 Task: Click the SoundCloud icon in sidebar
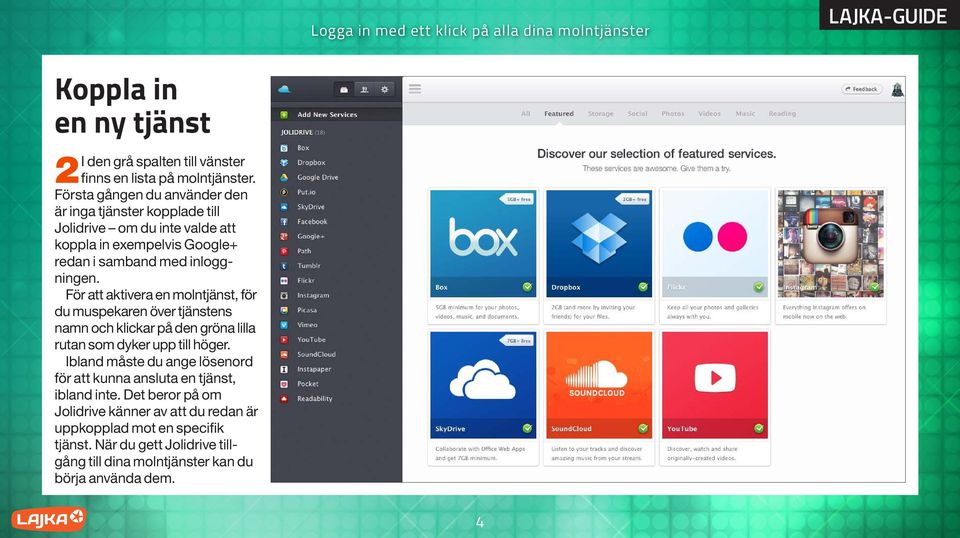pyautogui.click(x=284, y=354)
